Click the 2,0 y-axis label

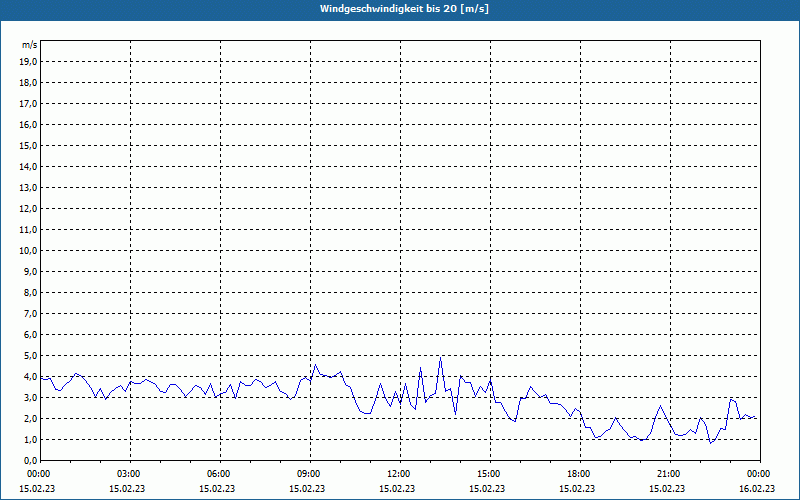[30, 418]
